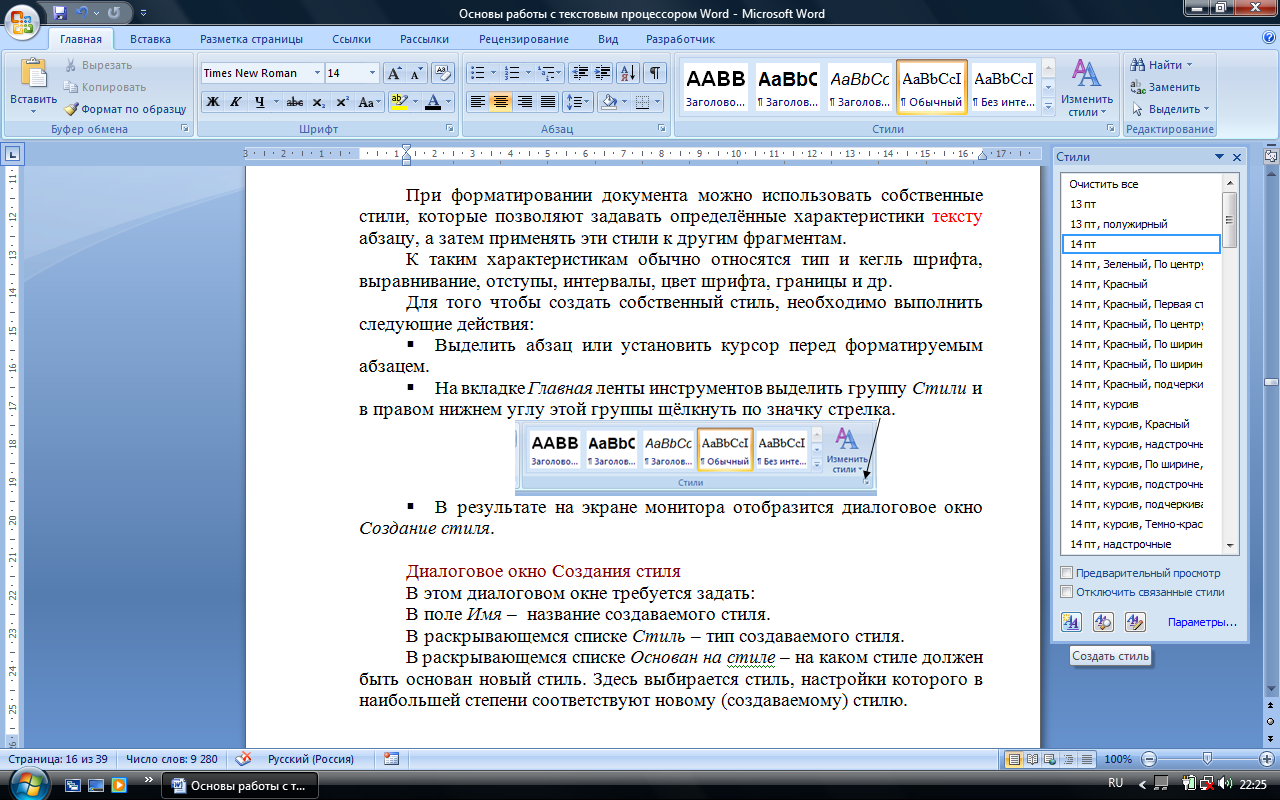Open Styles pane options dropdown arrow
The image size is (1280, 800).
pyautogui.click(x=1219, y=157)
